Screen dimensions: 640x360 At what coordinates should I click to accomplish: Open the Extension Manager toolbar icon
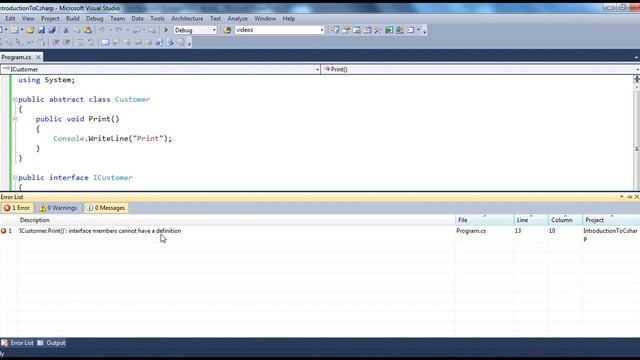[x=400, y=30]
